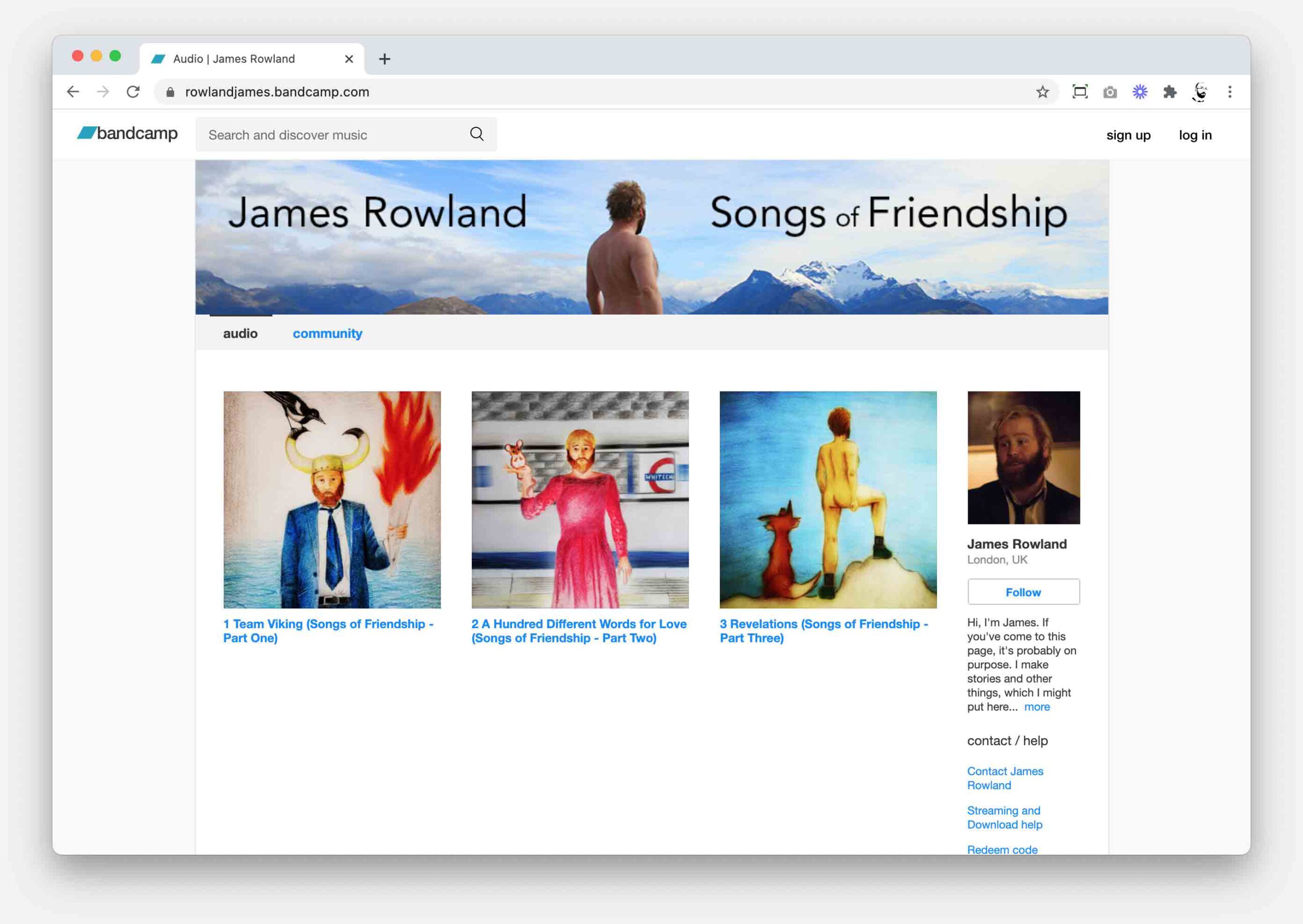Click the address bar URL
The image size is (1303, 924).
[277, 92]
